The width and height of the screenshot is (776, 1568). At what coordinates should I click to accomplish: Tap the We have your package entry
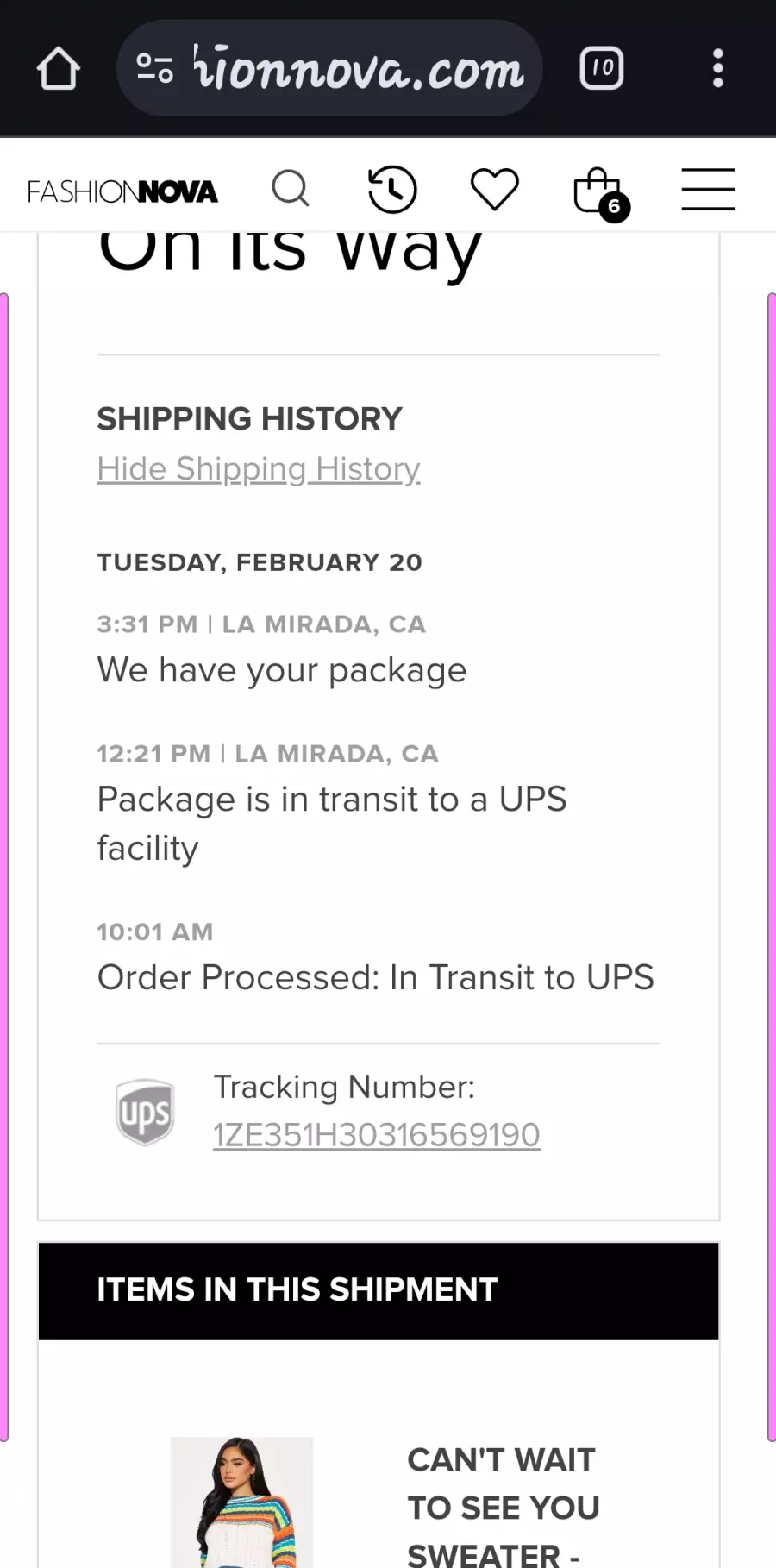282,670
